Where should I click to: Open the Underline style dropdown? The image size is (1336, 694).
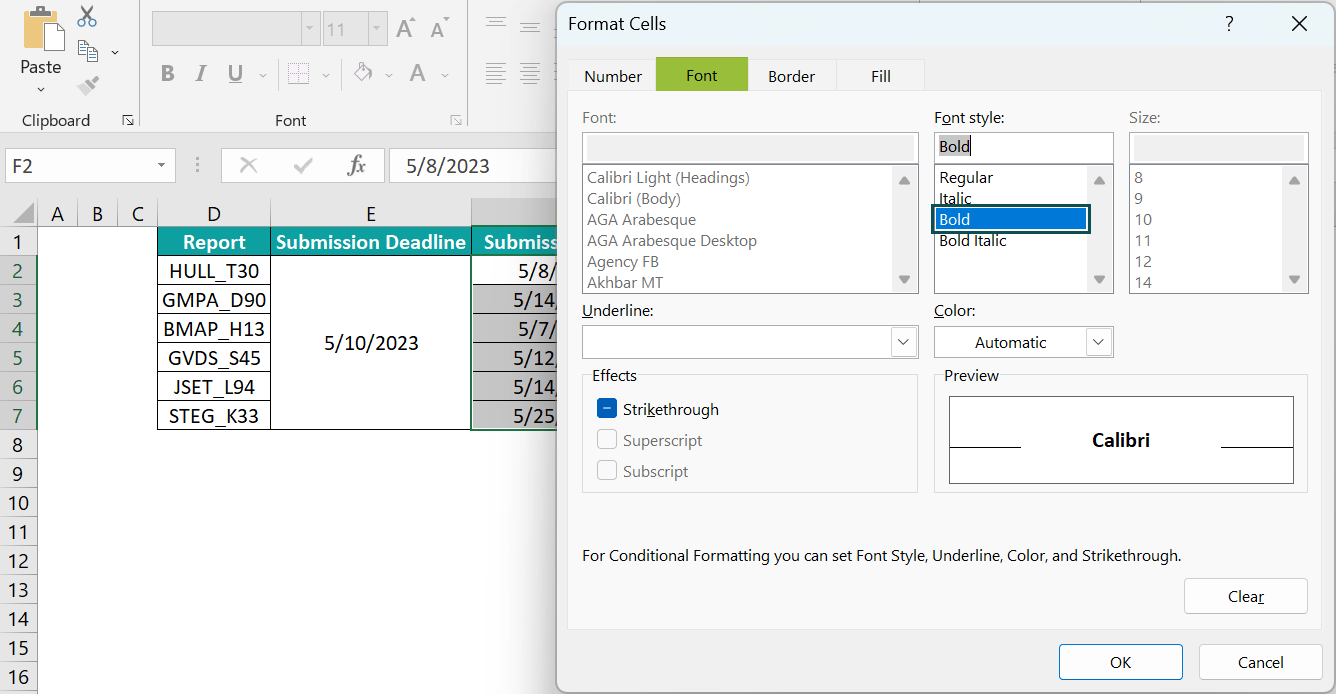pos(903,342)
